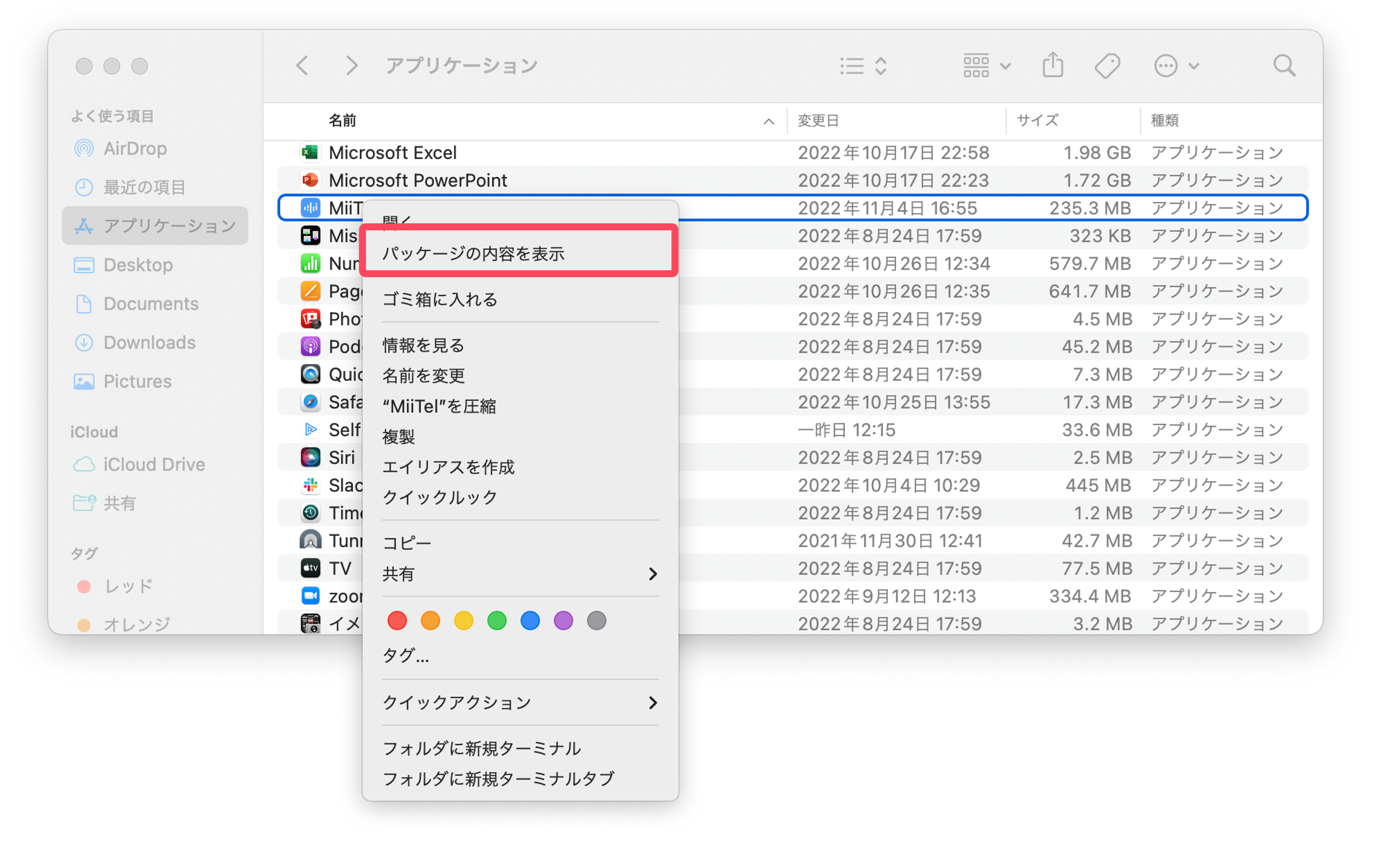This screenshot has height=859, width=1400.
Task: Select the Pages app icon
Action: point(310,291)
